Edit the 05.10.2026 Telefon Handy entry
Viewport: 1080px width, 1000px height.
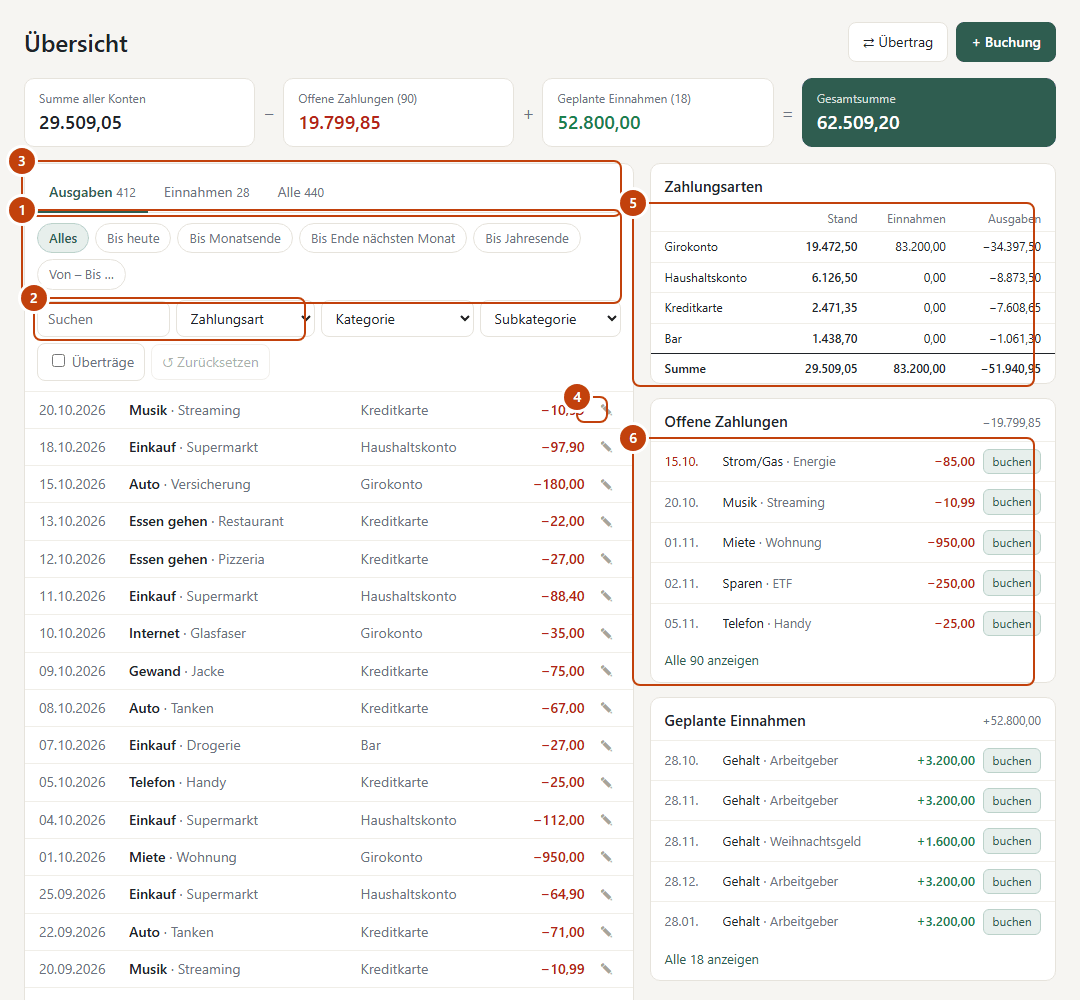[606, 782]
